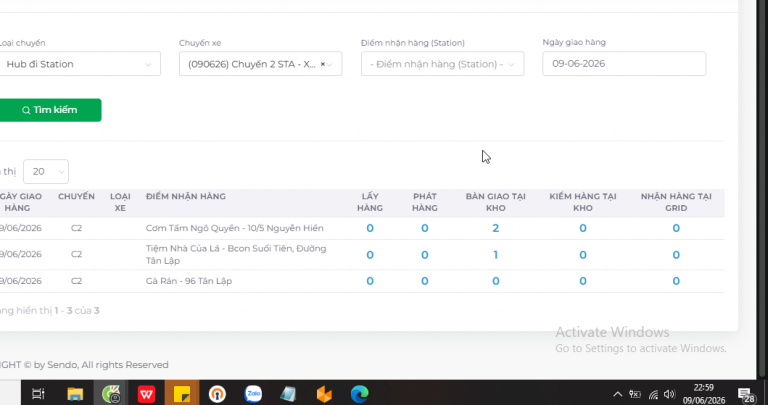The image size is (768, 405).
Task: Click C2 in the Cơm Tấm row
Action: tap(76, 228)
